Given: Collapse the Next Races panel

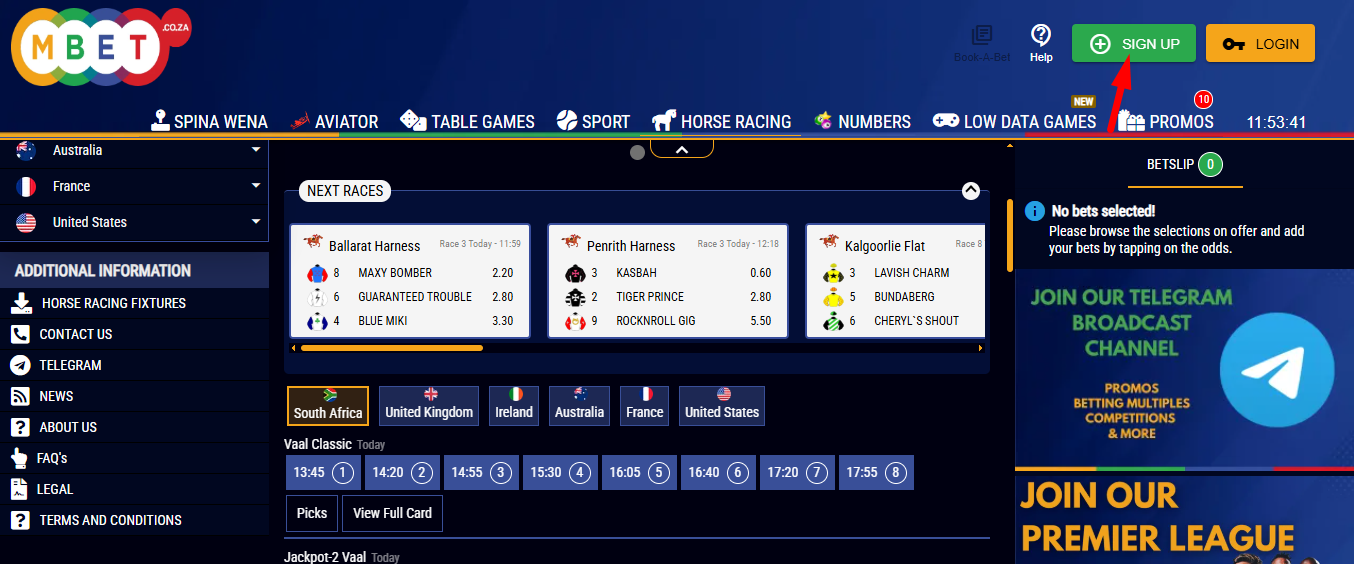Looking at the screenshot, I should (x=970, y=191).
